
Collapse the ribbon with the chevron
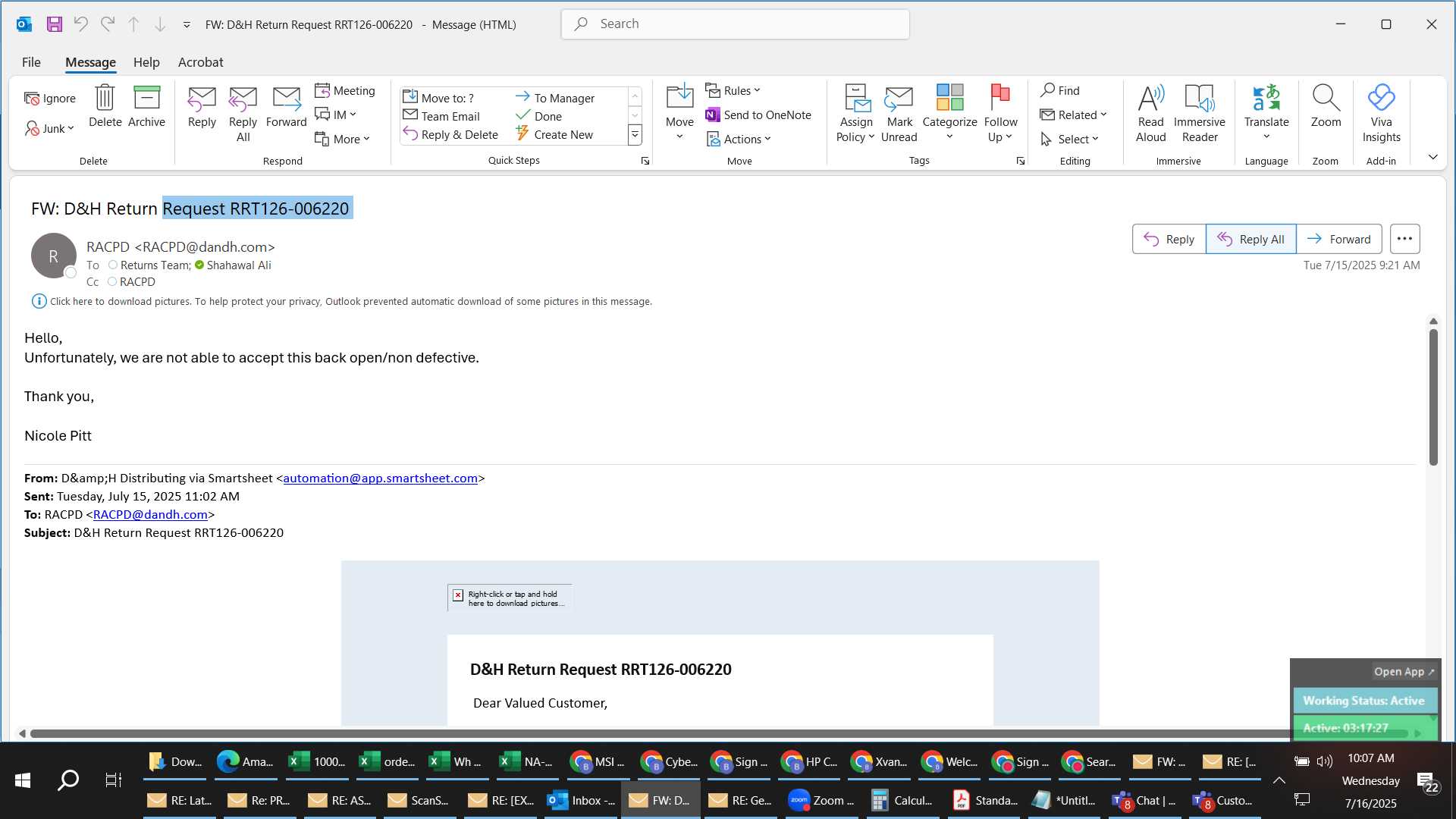click(x=1432, y=157)
